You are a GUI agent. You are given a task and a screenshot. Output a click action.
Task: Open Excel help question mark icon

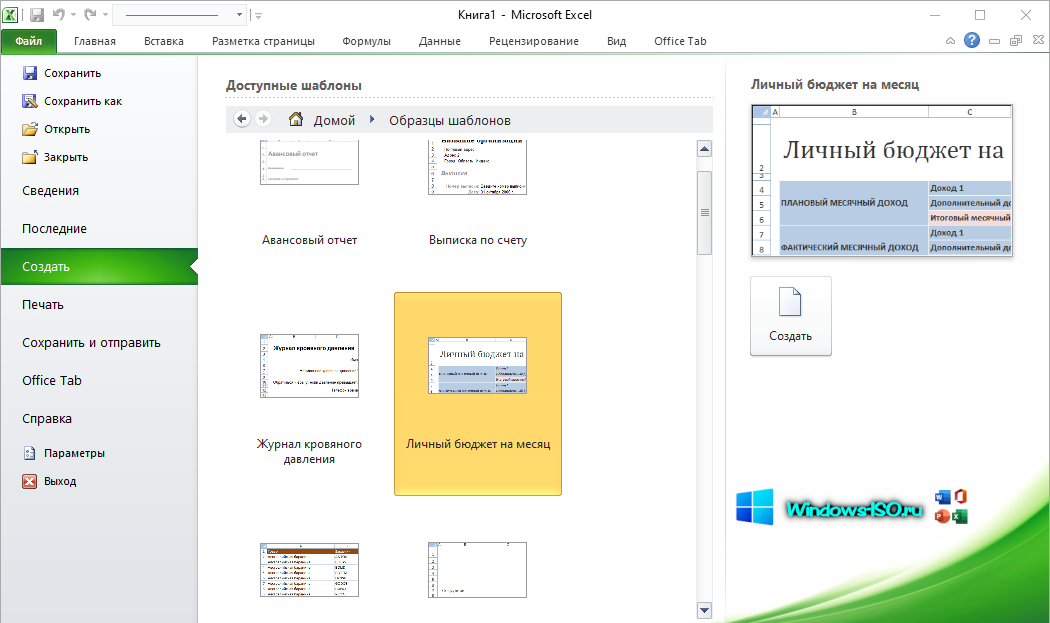pyautogui.click(x=972, y=40)
